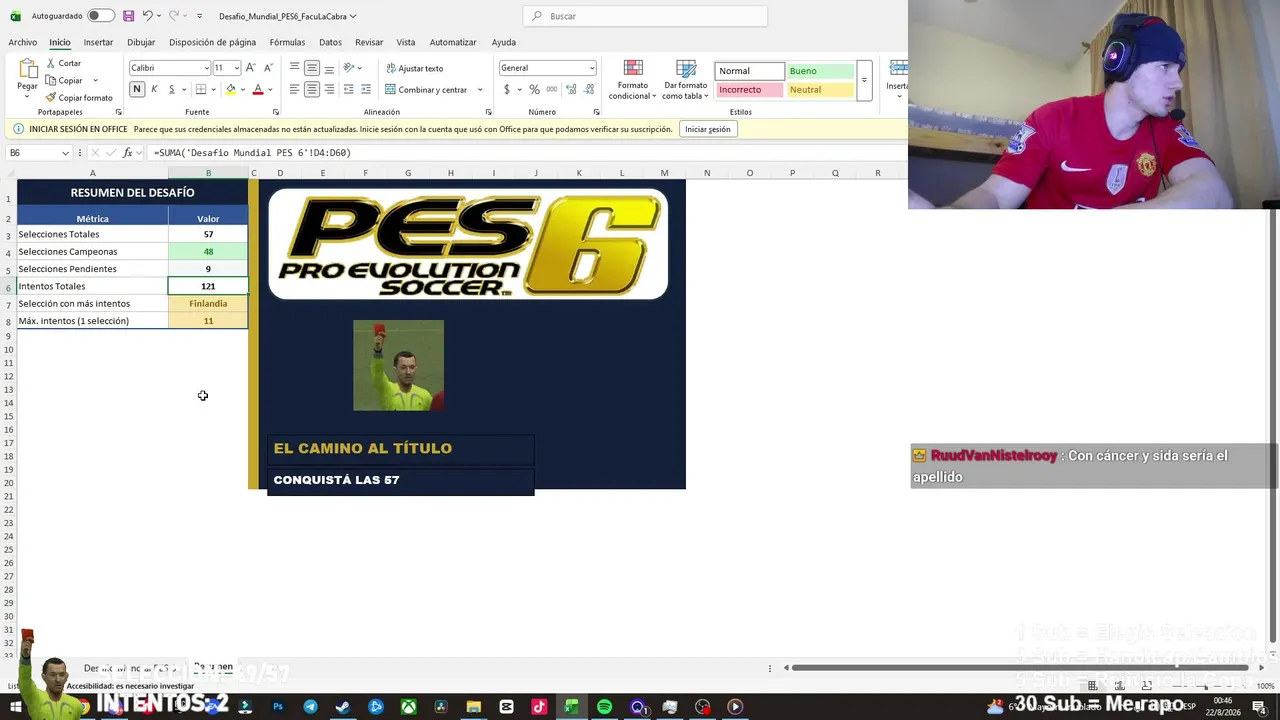Toggle italic (K) formatting
The width and height of the screenshot is (1280, 720).
[154, 89]
